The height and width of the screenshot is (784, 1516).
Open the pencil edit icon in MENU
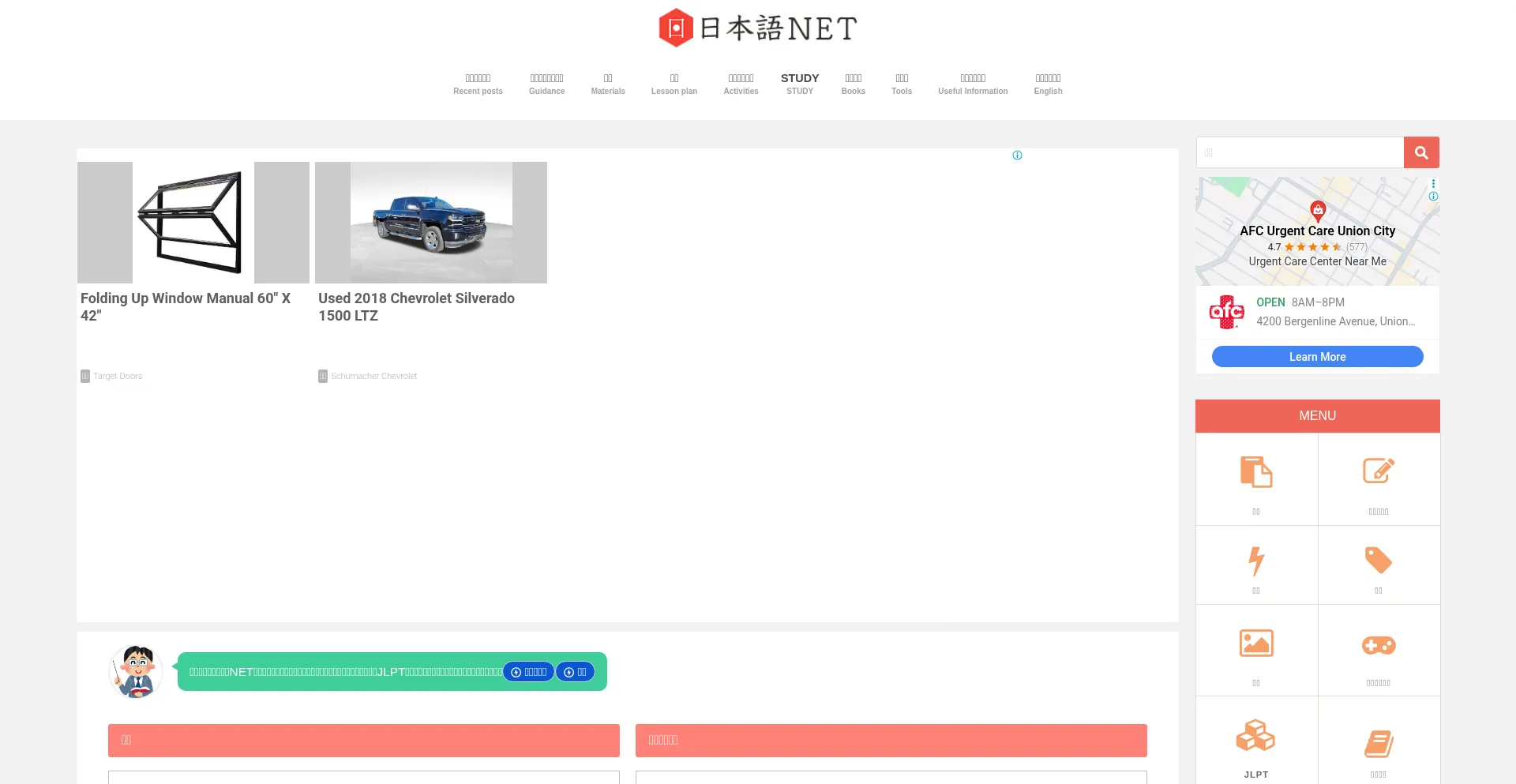[1378, 471]
